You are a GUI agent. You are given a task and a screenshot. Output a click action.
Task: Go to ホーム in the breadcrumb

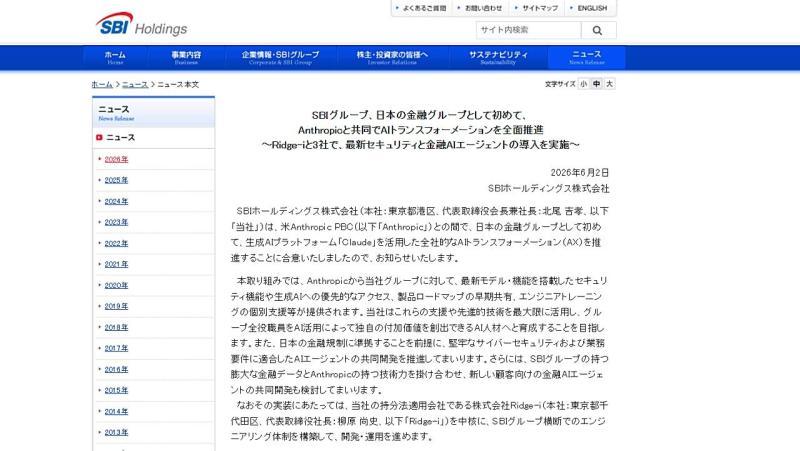102,85
